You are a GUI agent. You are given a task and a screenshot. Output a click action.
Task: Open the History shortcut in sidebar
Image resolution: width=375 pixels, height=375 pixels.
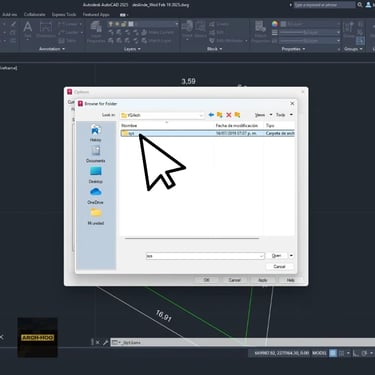96,133
